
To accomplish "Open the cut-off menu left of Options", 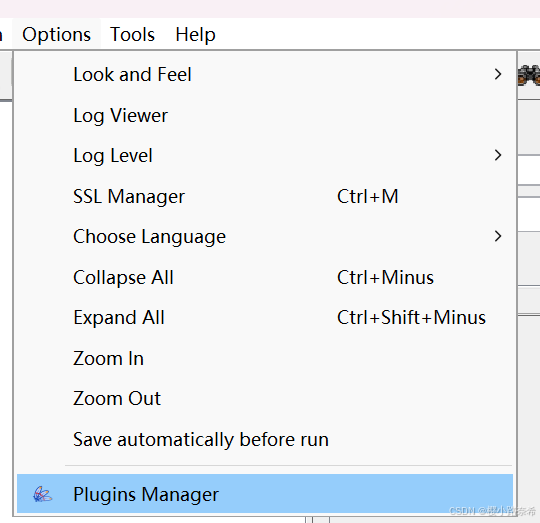I will click(1, 34).
